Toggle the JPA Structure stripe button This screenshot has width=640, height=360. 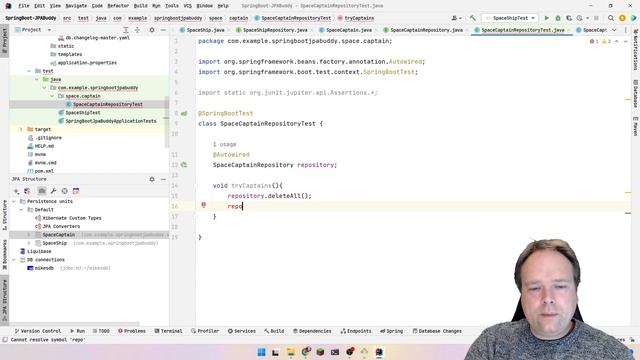coord(4,300)
